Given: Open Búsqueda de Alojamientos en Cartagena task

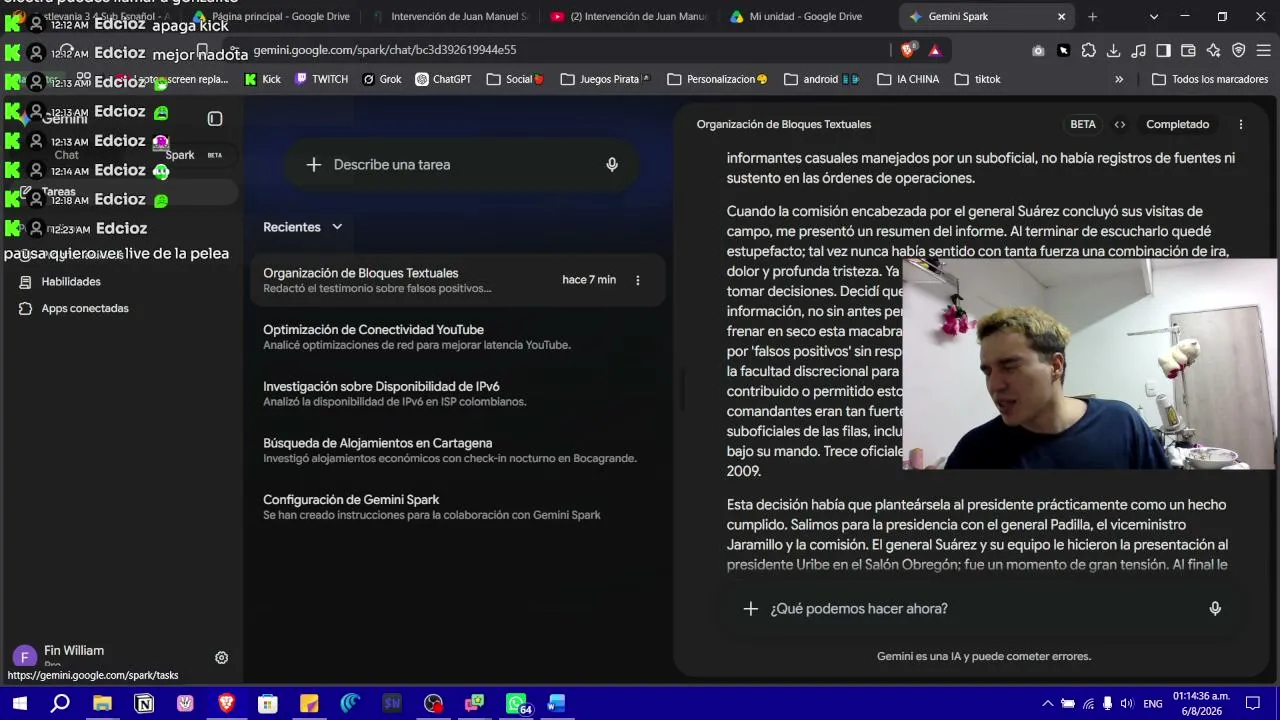Looking at the screenshot, I should [455, 450].
